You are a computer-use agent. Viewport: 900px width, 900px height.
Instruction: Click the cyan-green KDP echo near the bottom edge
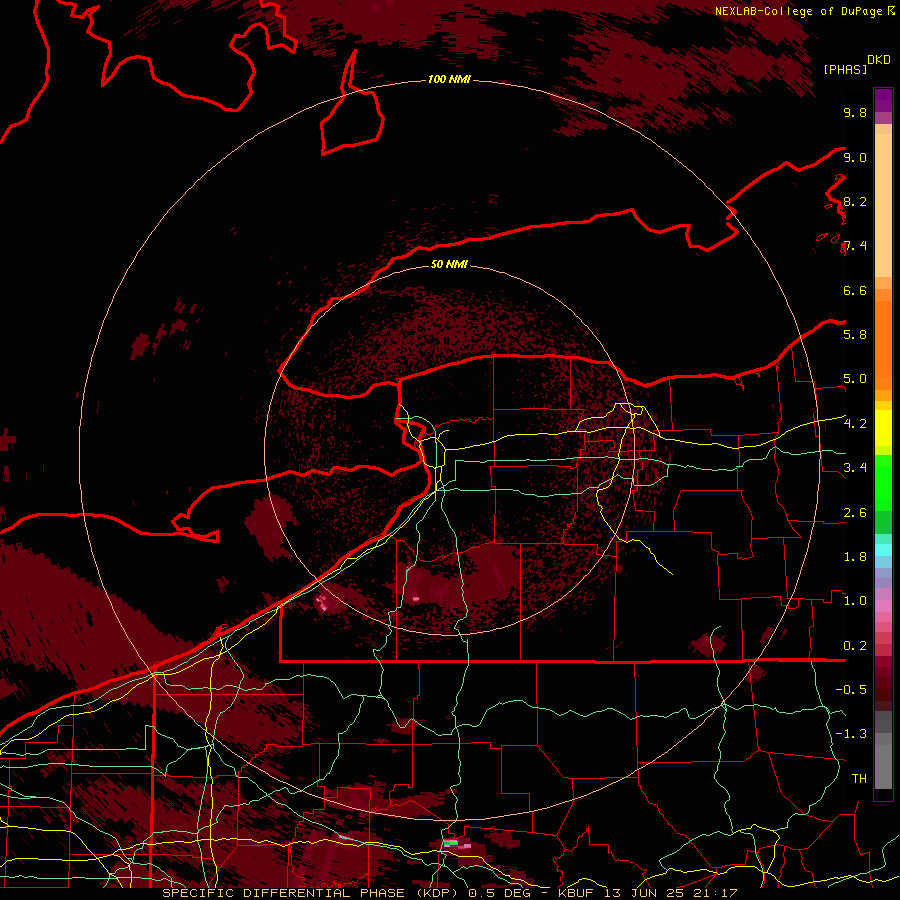451,843
